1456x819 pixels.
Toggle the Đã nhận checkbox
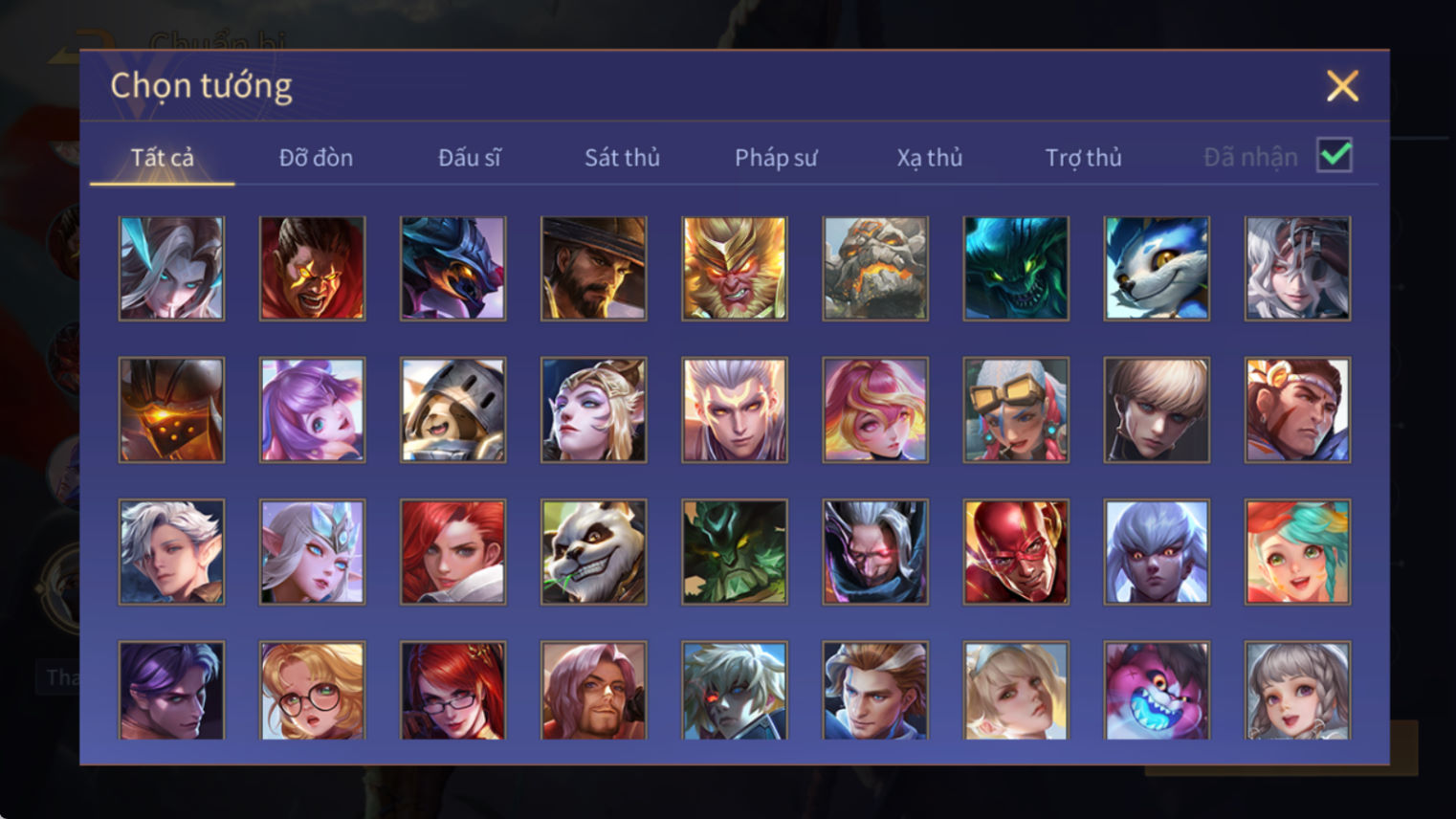pos(1335,155)
